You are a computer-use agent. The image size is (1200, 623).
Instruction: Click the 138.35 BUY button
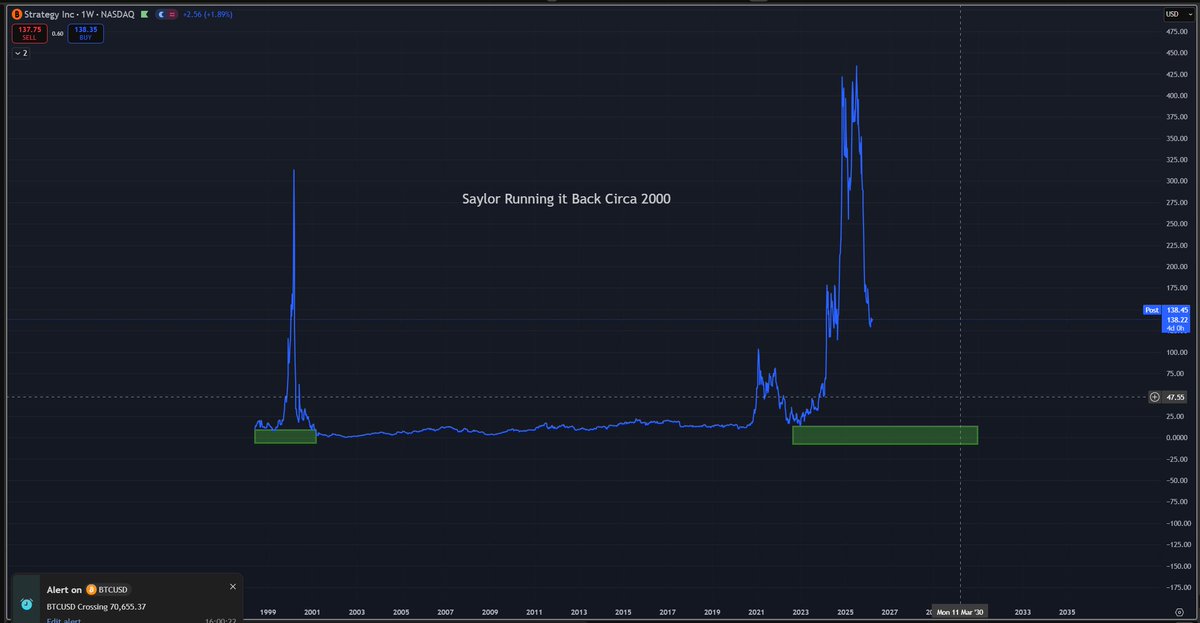pos(86,33)
